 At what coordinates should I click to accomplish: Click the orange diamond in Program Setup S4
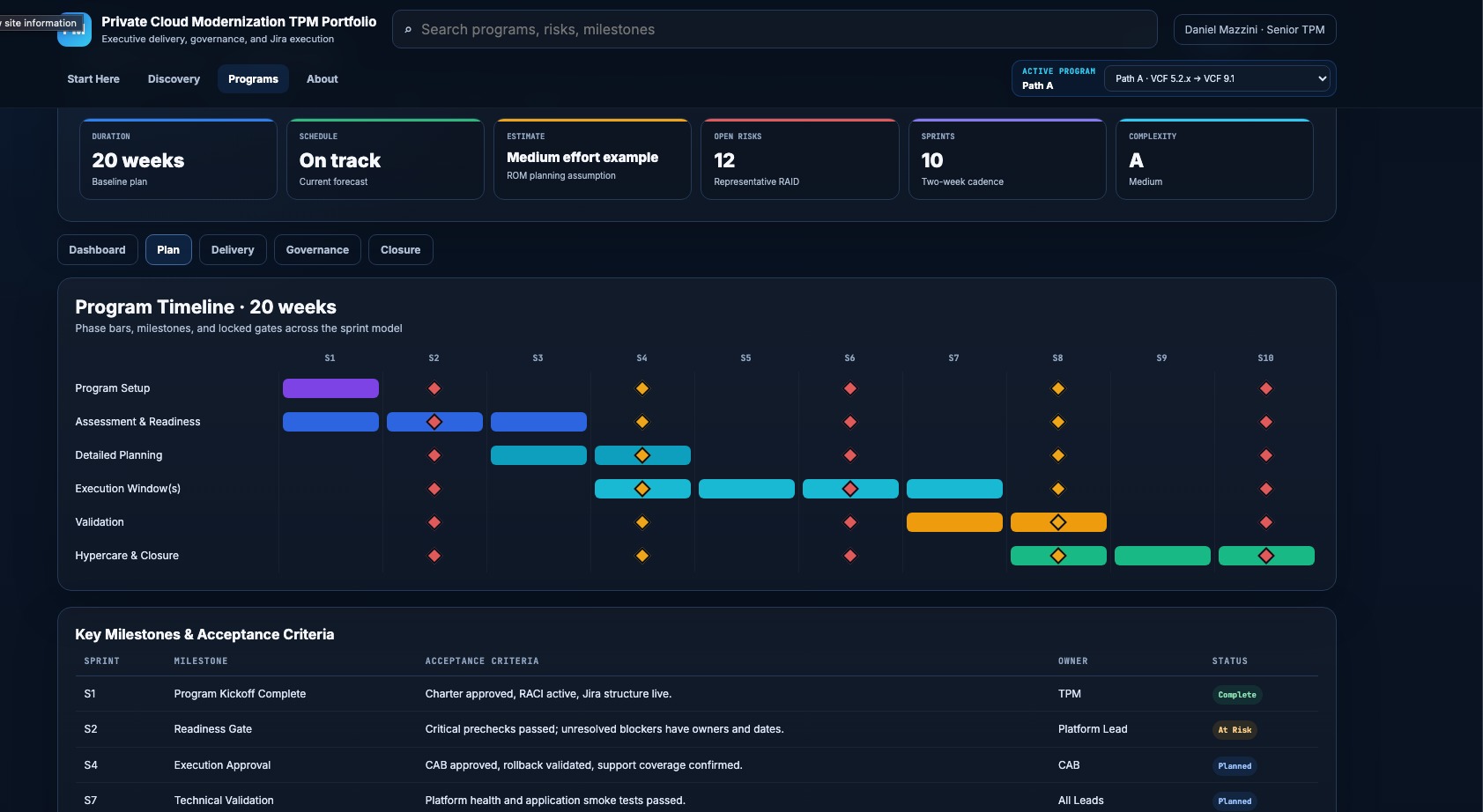pos(642,388)
